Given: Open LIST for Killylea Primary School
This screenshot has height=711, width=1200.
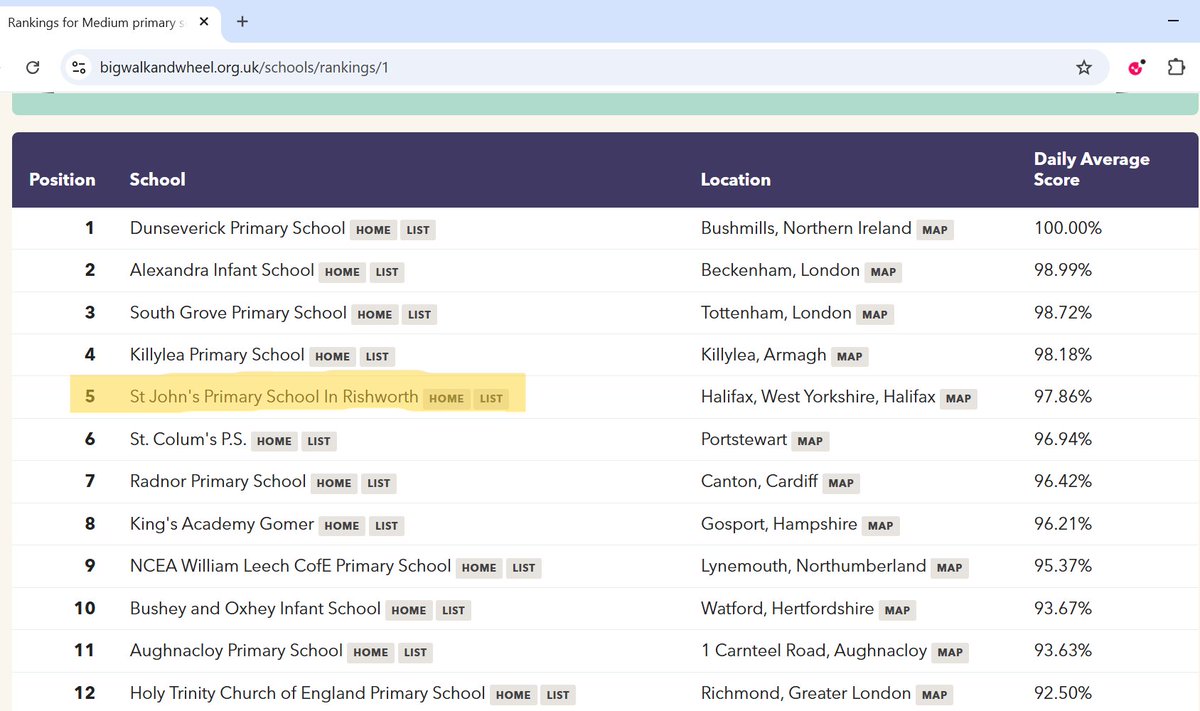Looking at the screenshot, I should 377,356.
